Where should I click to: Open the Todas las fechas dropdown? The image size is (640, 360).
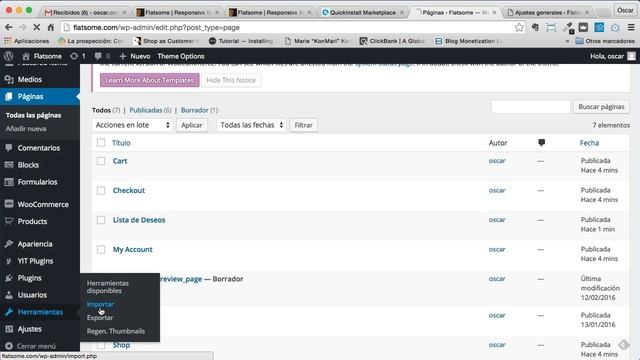click(x=251, y=125)
